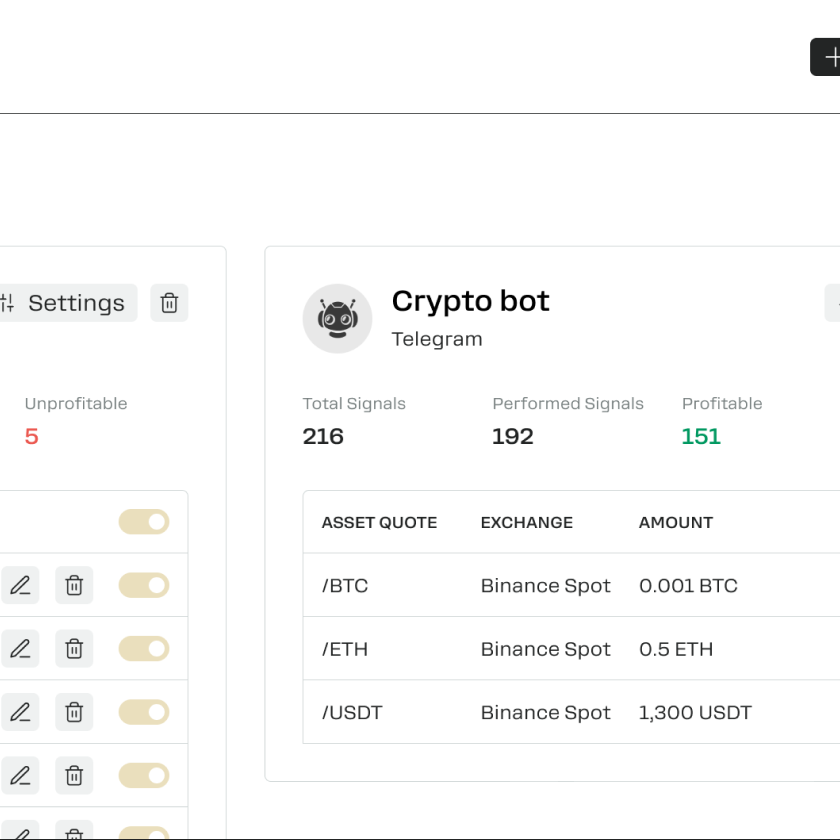
Task: Click the dark plus button at top right
Action: coord(828,57)
